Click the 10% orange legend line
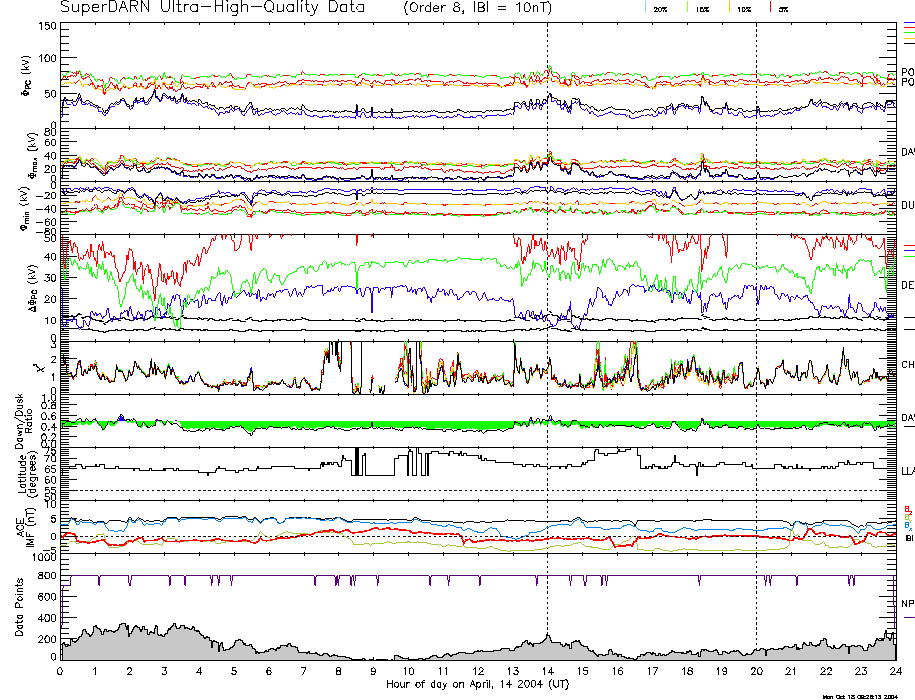 [x=729, y=8]
